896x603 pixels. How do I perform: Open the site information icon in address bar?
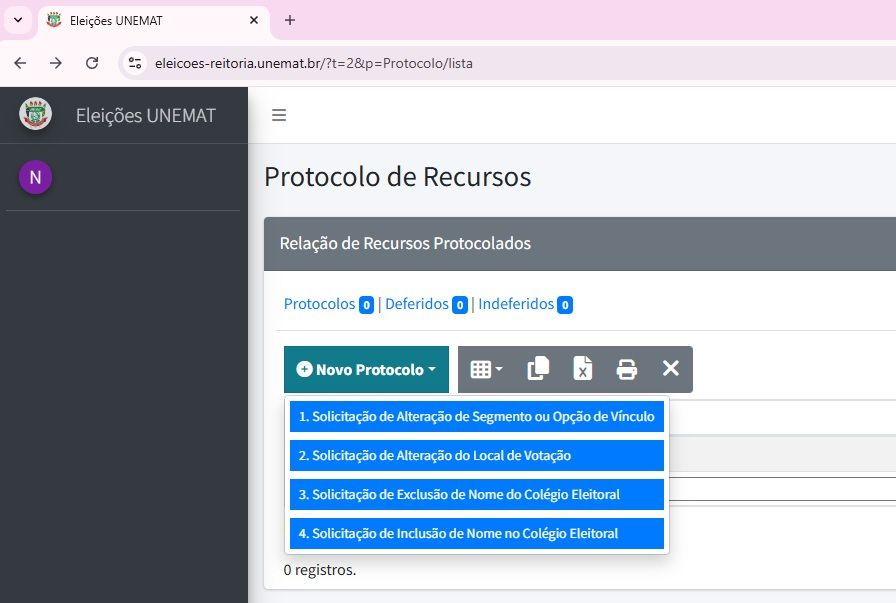click(x=136, y=63)
